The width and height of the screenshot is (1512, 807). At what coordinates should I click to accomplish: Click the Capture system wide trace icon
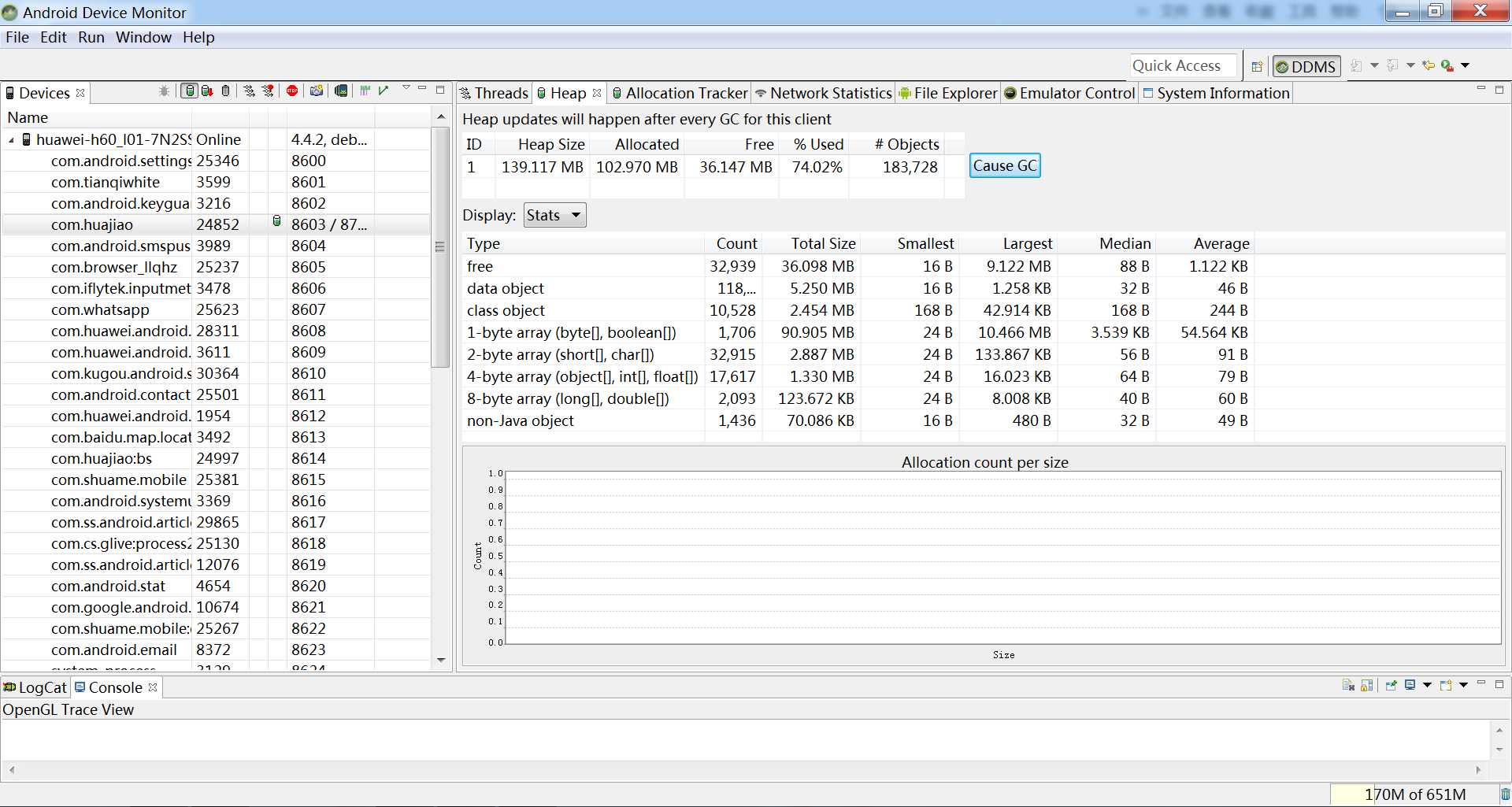(365, 91)
